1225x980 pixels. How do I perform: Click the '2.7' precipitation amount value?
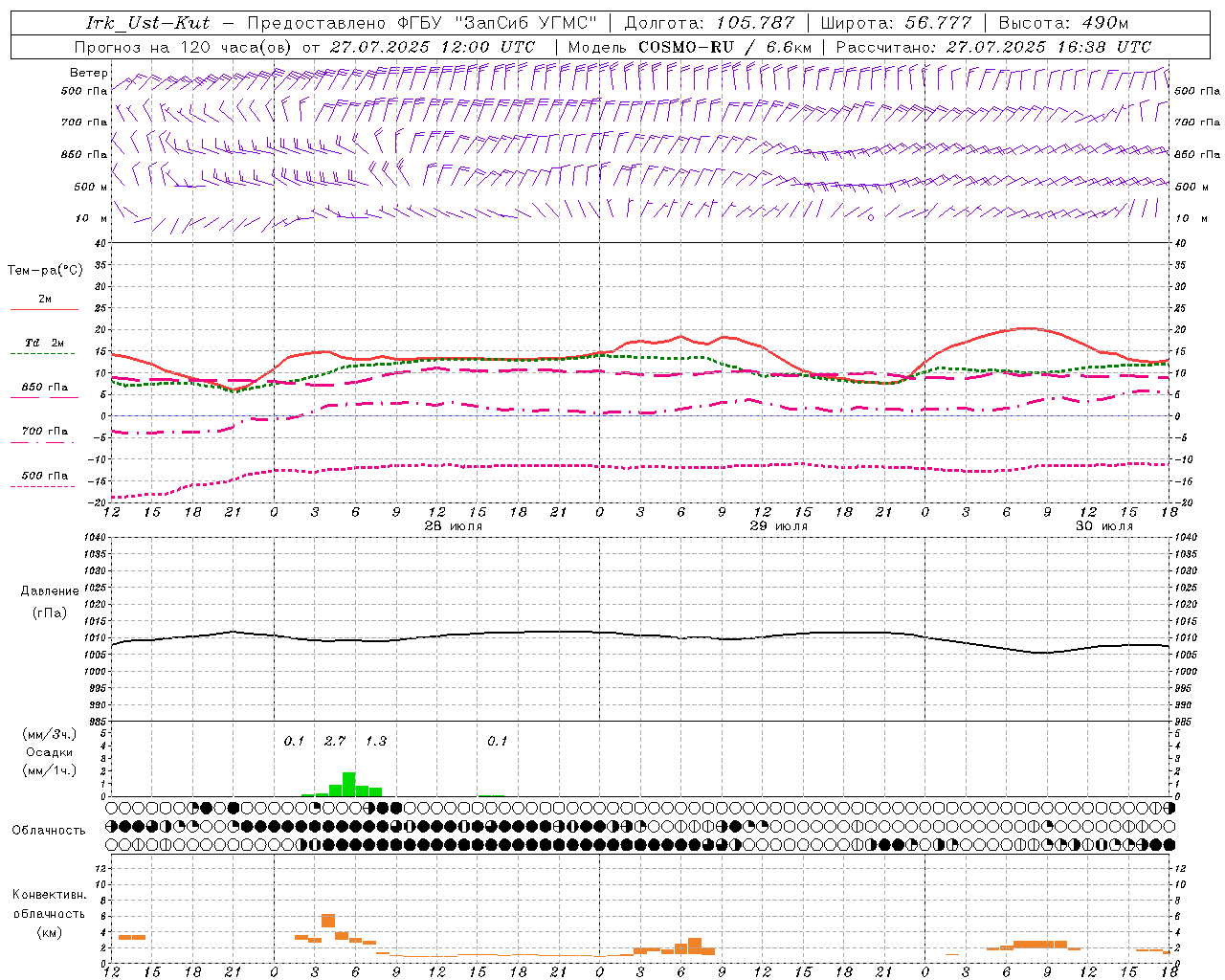pos(335,741)
